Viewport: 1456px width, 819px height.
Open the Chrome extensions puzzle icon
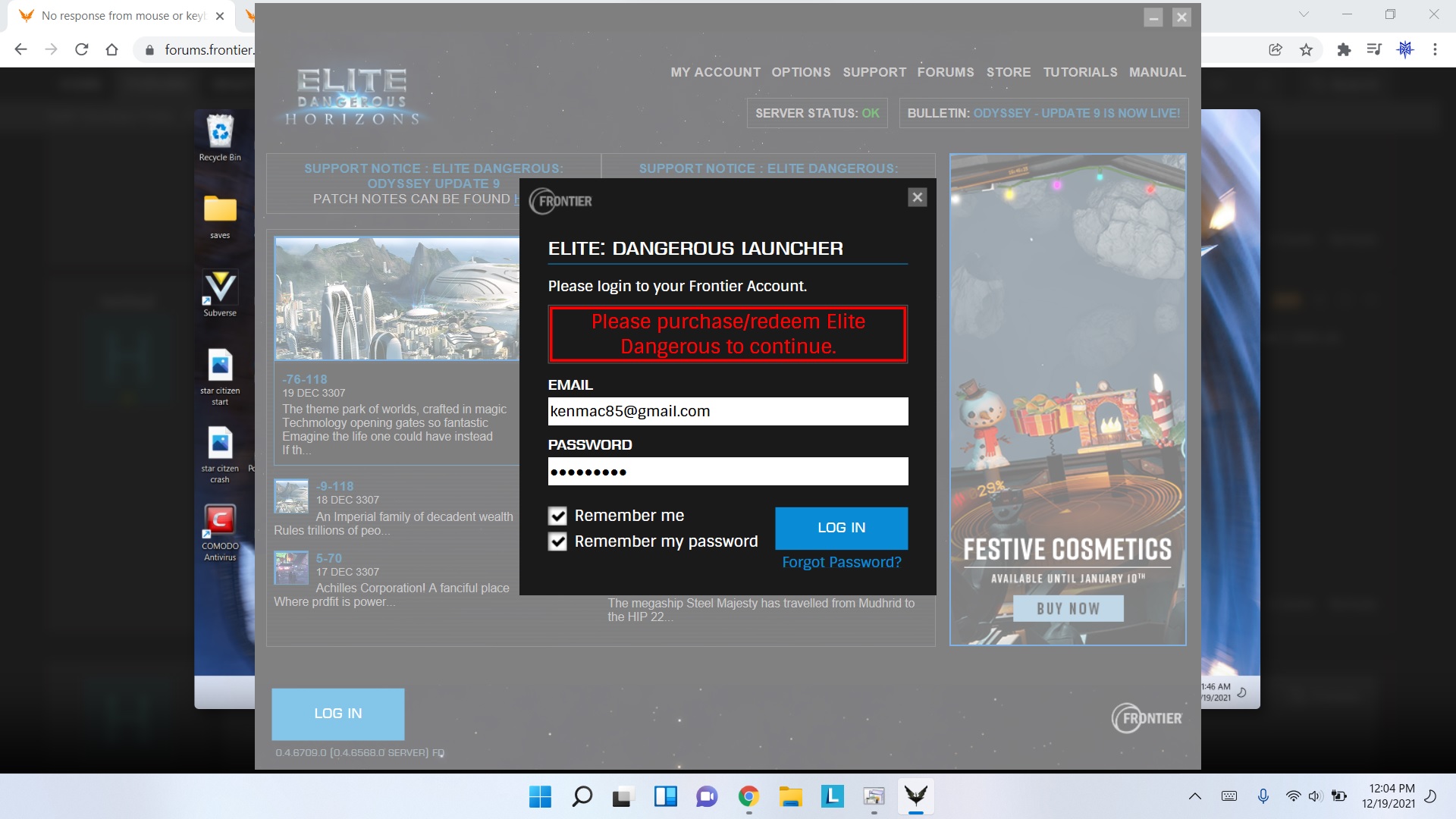[x=1344, y=49]
